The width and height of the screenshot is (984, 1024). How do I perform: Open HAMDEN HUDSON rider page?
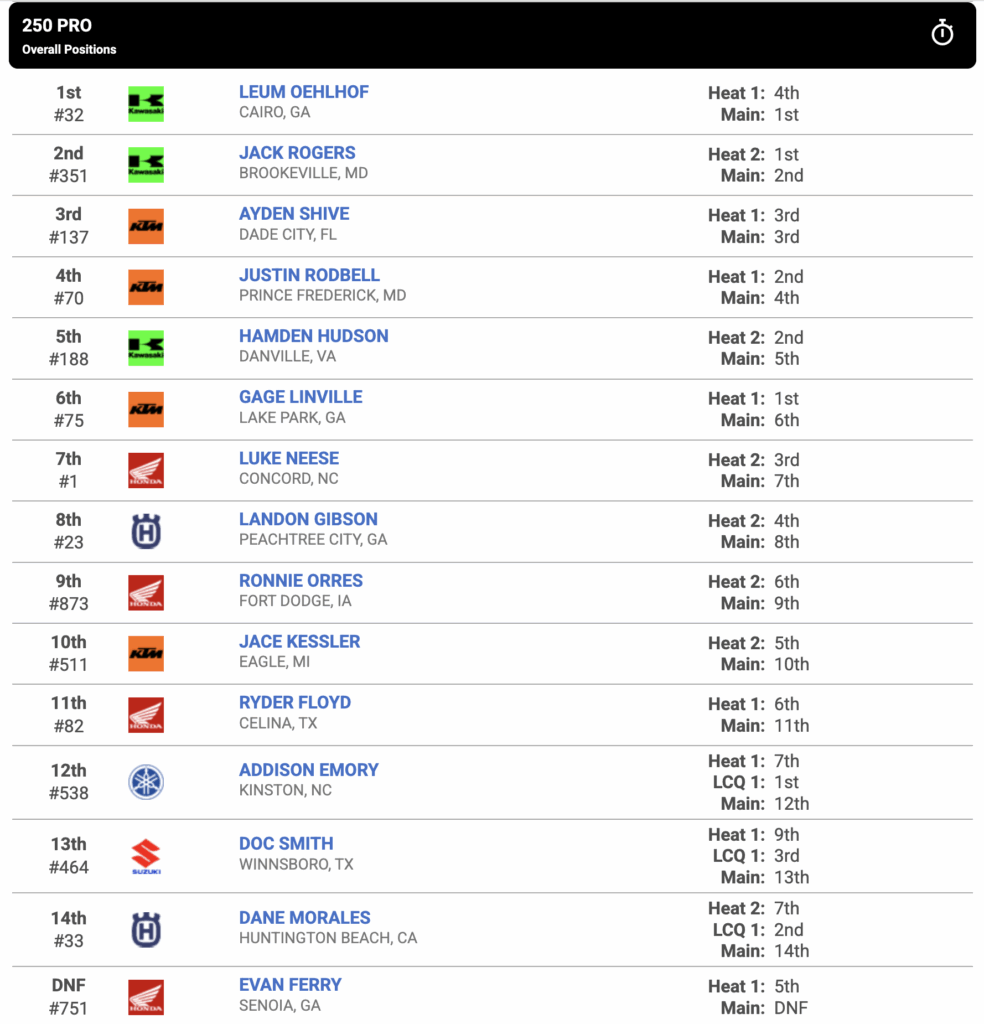[313, 336]
